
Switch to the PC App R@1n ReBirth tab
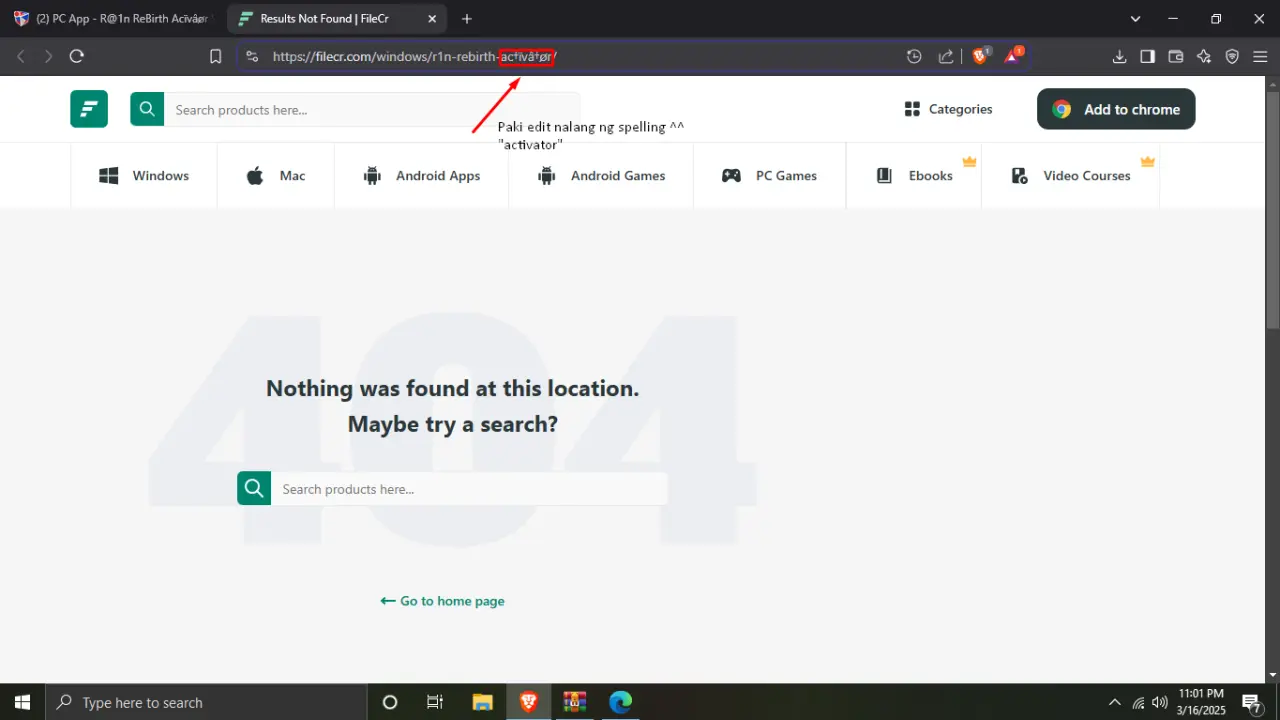[x=113, y=19]
